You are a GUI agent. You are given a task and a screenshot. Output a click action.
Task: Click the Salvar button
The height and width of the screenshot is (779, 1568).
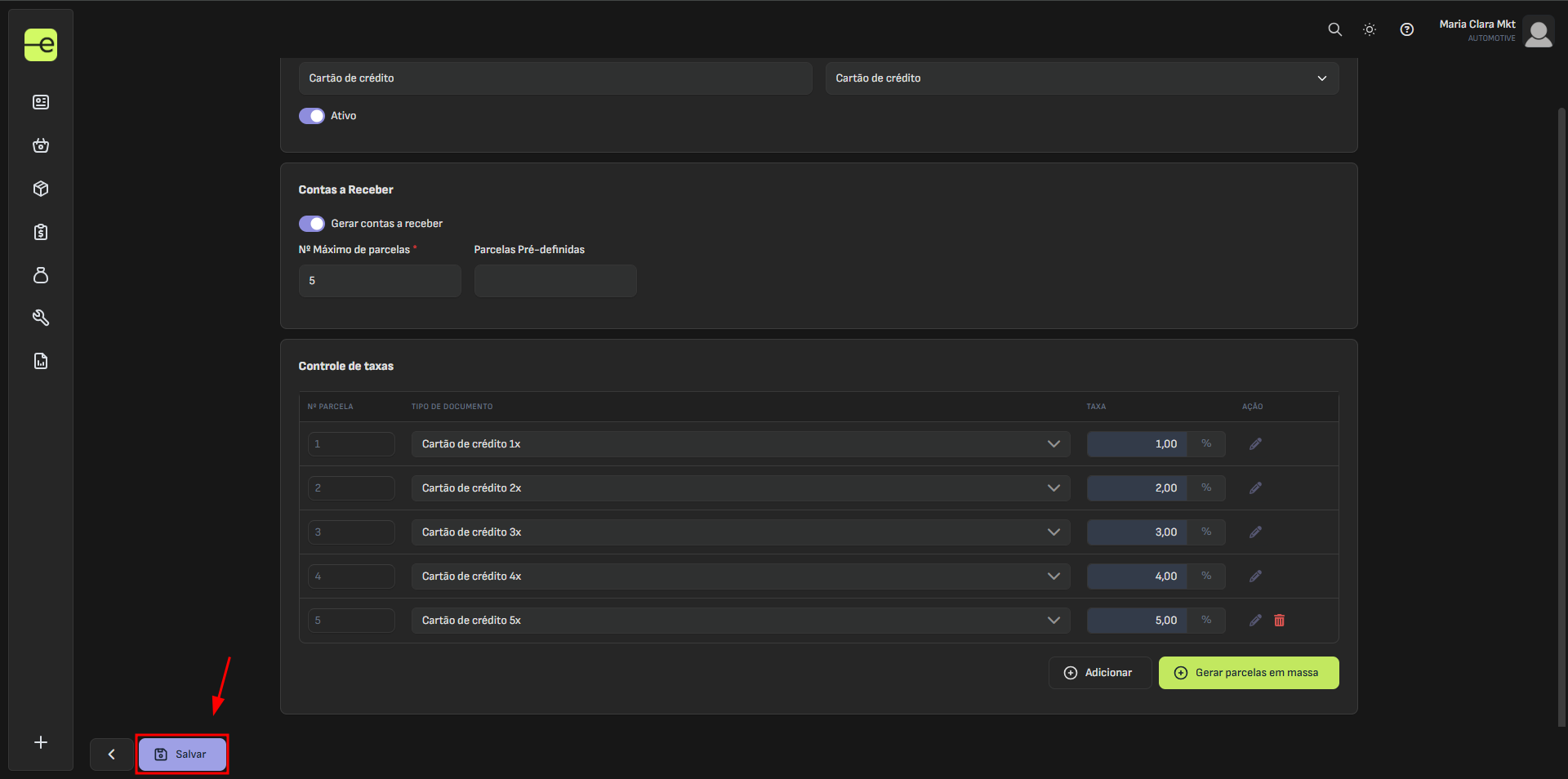pyautogui.click(x=182, y=755)
